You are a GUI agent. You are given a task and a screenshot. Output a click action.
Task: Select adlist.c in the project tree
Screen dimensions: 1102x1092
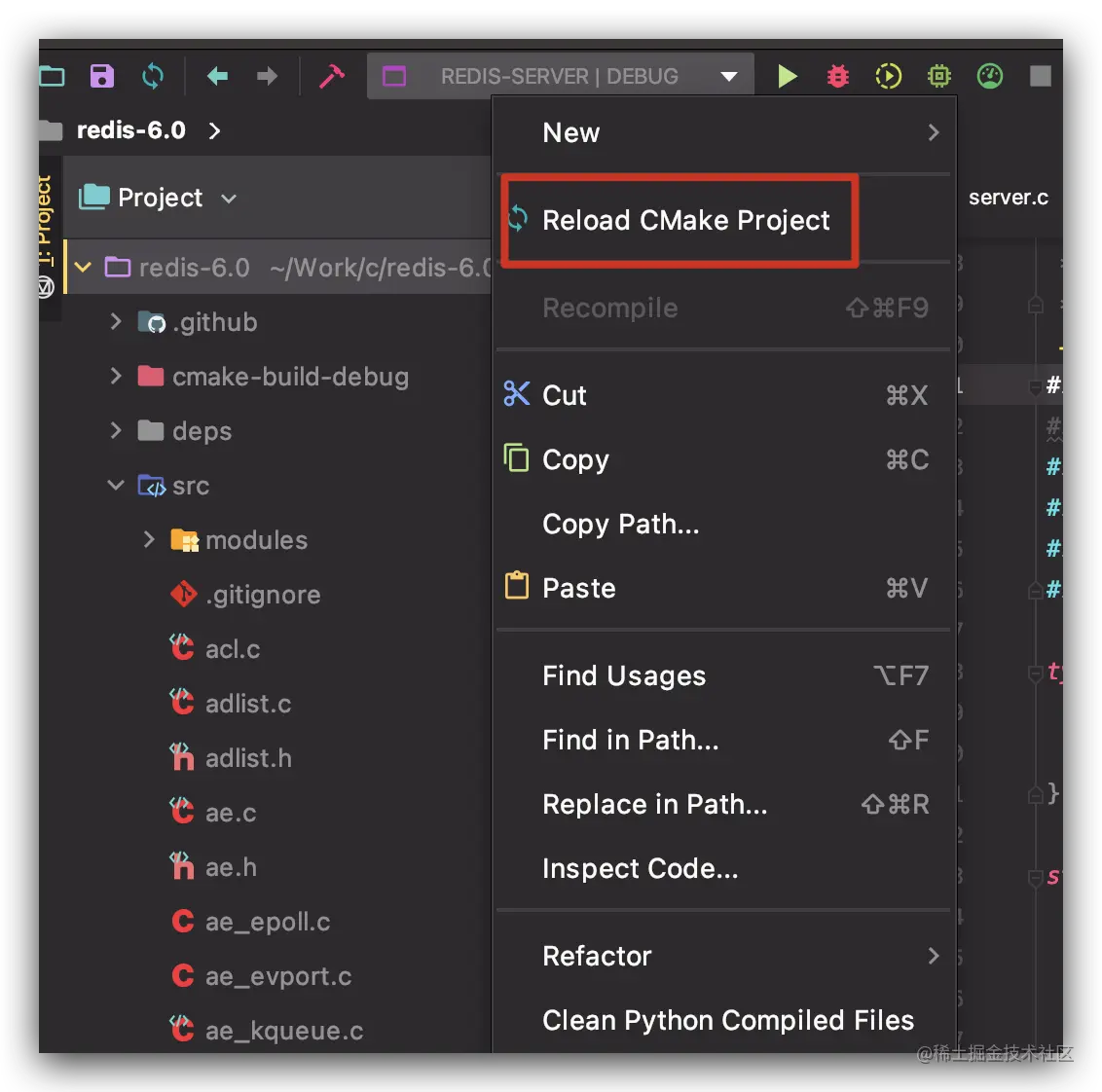point(247,704)
